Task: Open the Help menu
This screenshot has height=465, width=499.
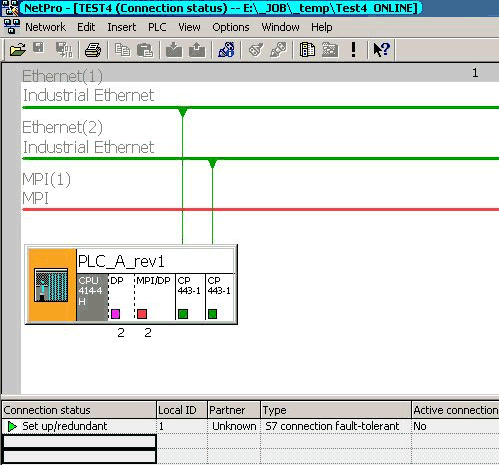Action: coord(321,27)
